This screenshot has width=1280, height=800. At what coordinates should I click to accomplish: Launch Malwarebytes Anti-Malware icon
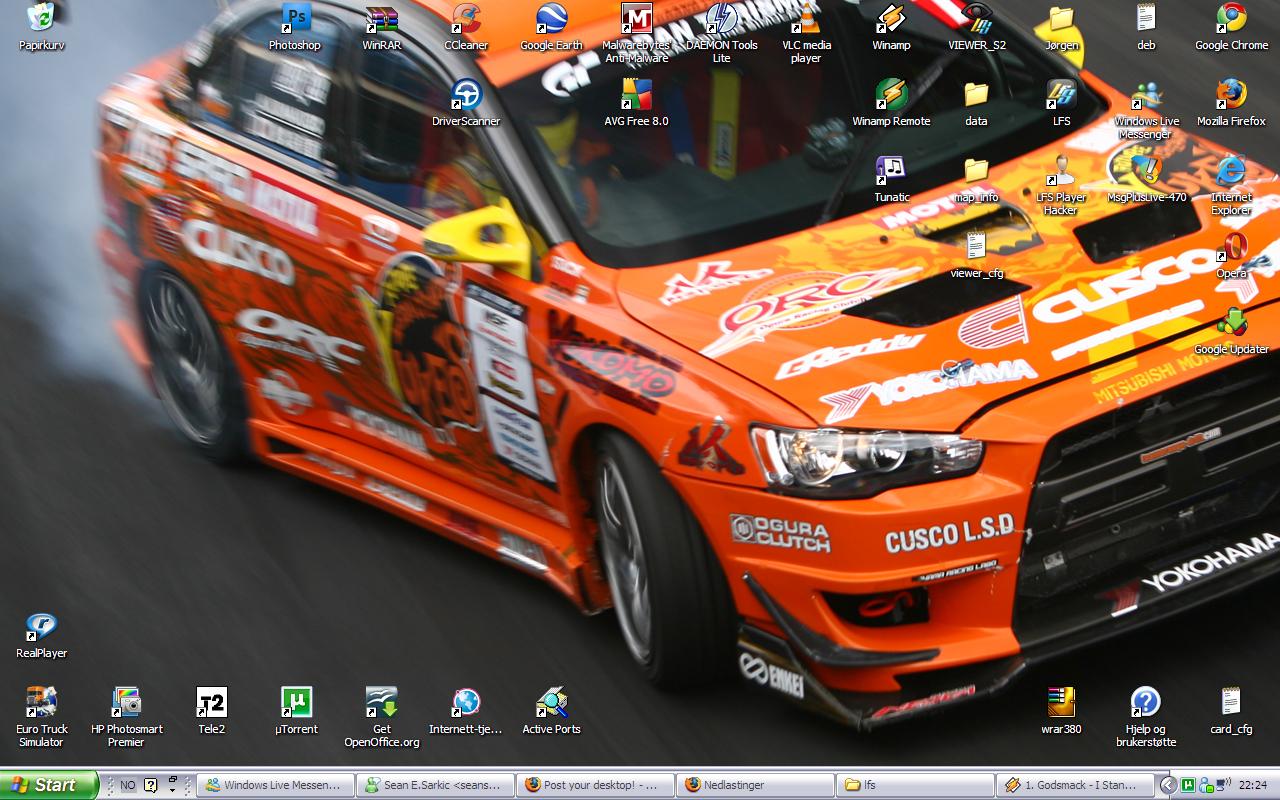coord(636,33)
